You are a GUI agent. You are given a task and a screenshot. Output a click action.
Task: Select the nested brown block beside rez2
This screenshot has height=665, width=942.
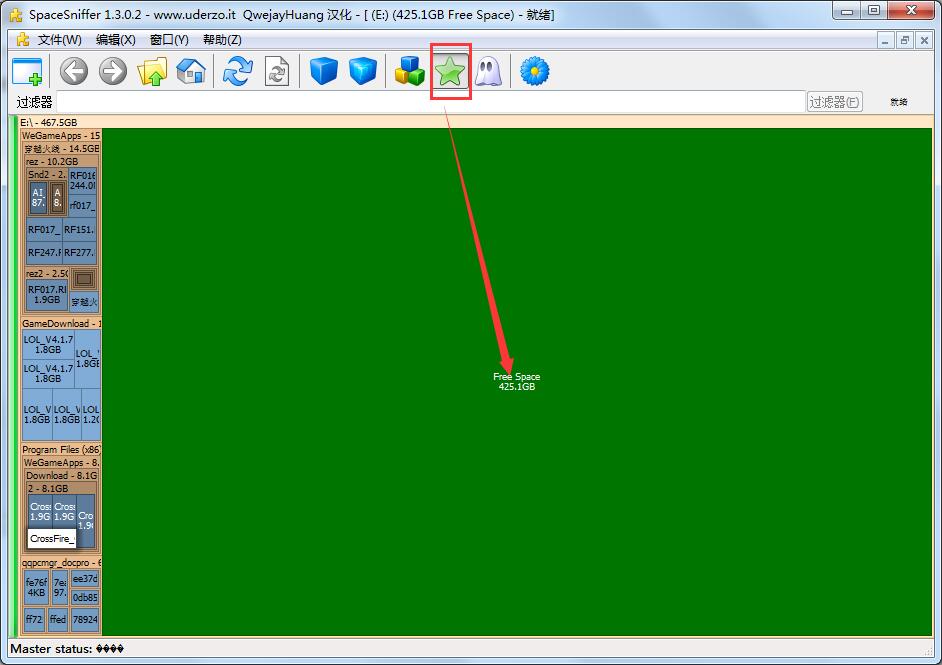tap(84, 279)
